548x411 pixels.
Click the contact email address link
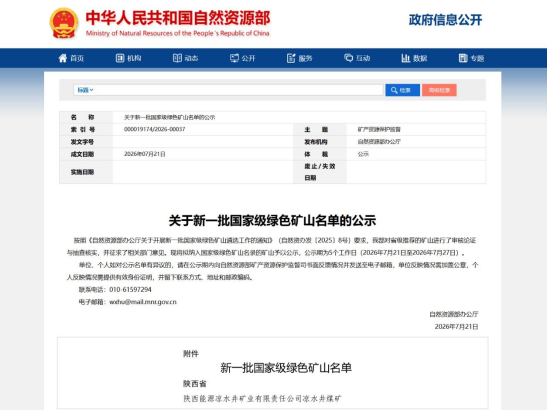click(x=143, y=302)
